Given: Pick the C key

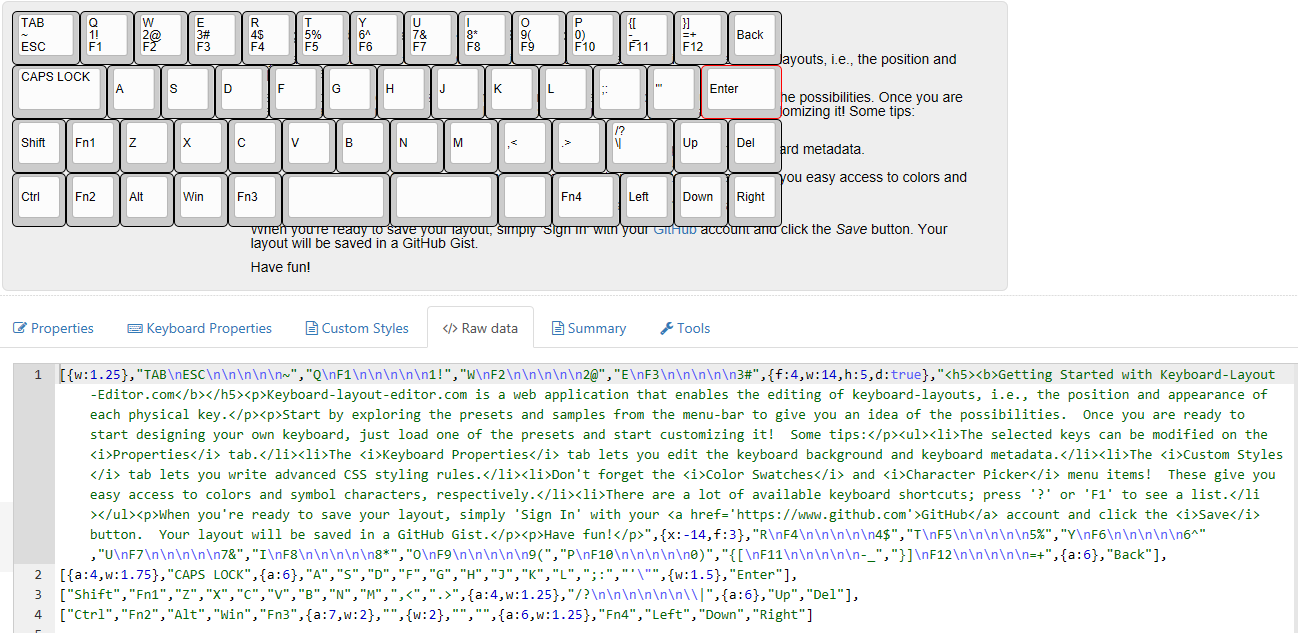Looking at the screenshot, I should click(x=256, y=146).
